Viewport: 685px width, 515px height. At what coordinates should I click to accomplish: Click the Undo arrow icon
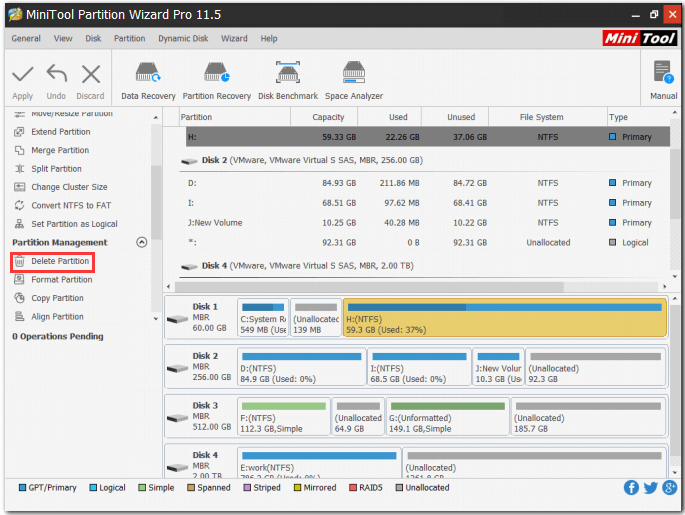coord(57,74)
